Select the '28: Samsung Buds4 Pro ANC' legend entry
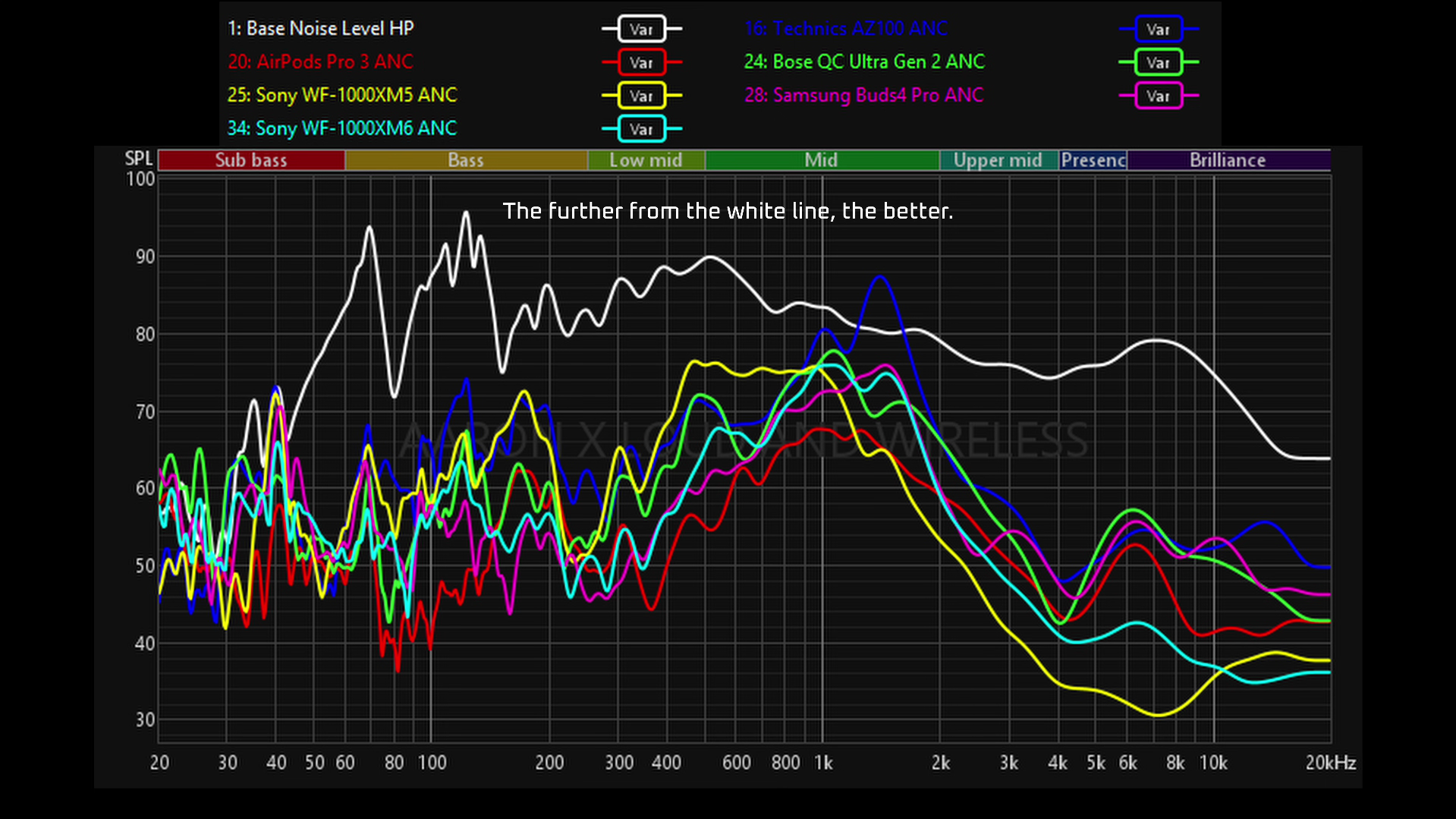The image size is (1456, 819). point(864,95)
